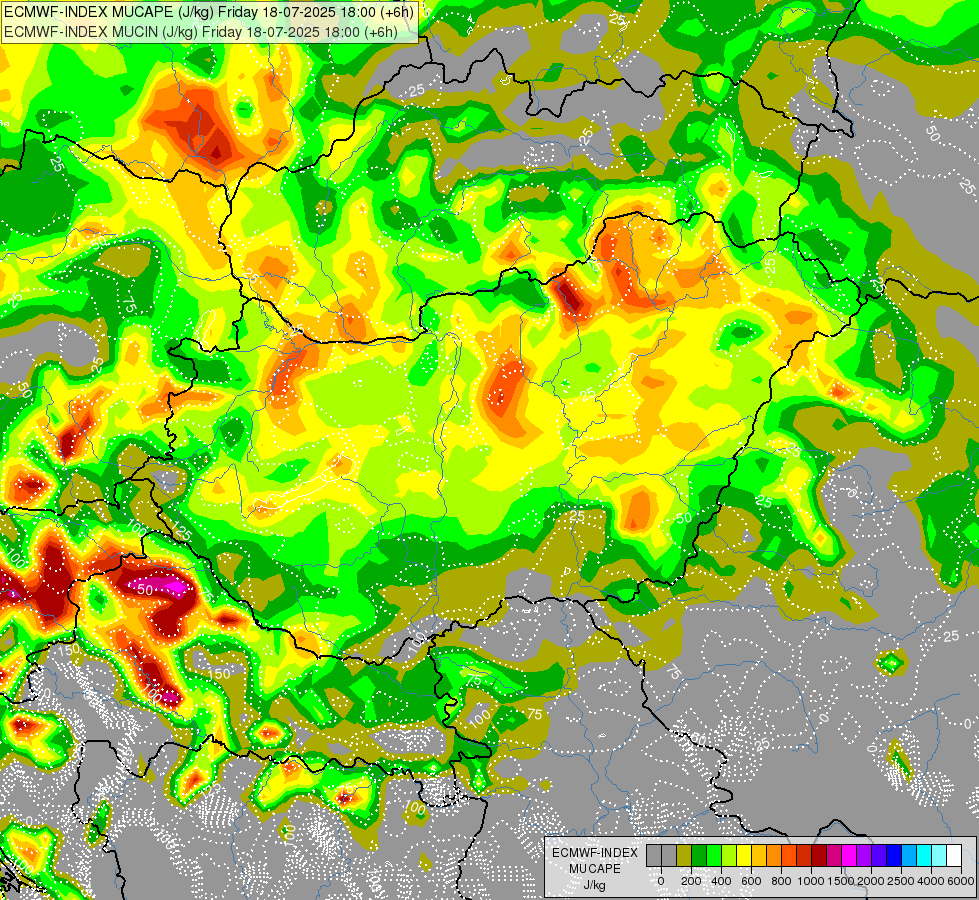Select the dark maroon legend swatch after 1000
979x900 pixels.
[819, 855]
